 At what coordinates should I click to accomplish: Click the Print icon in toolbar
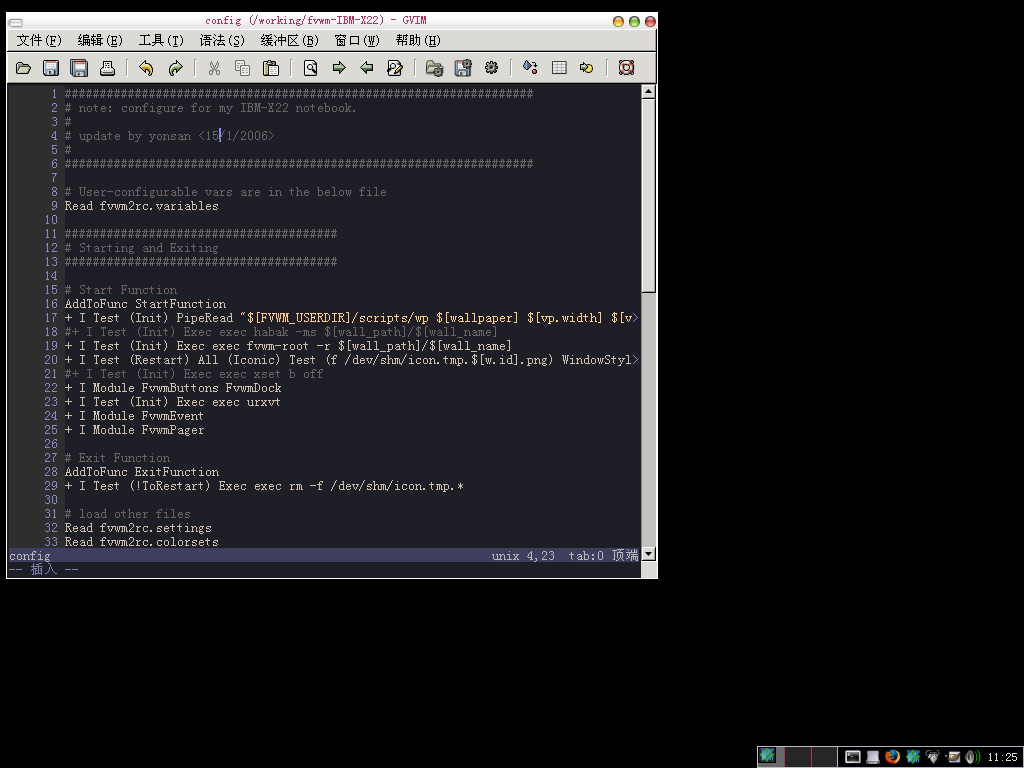[x=108, y=68]
